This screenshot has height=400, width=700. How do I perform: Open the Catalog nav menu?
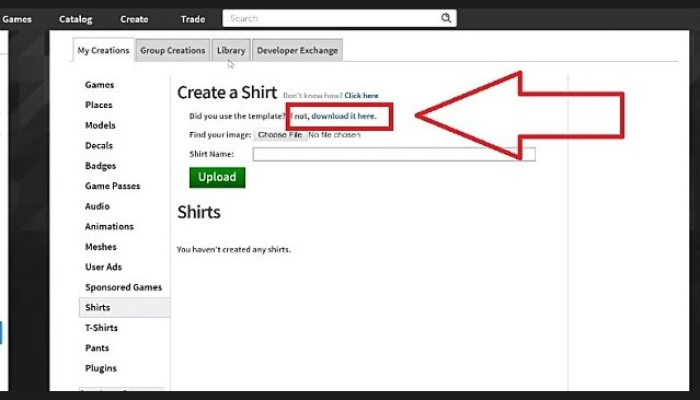click(x=75, y=19)
